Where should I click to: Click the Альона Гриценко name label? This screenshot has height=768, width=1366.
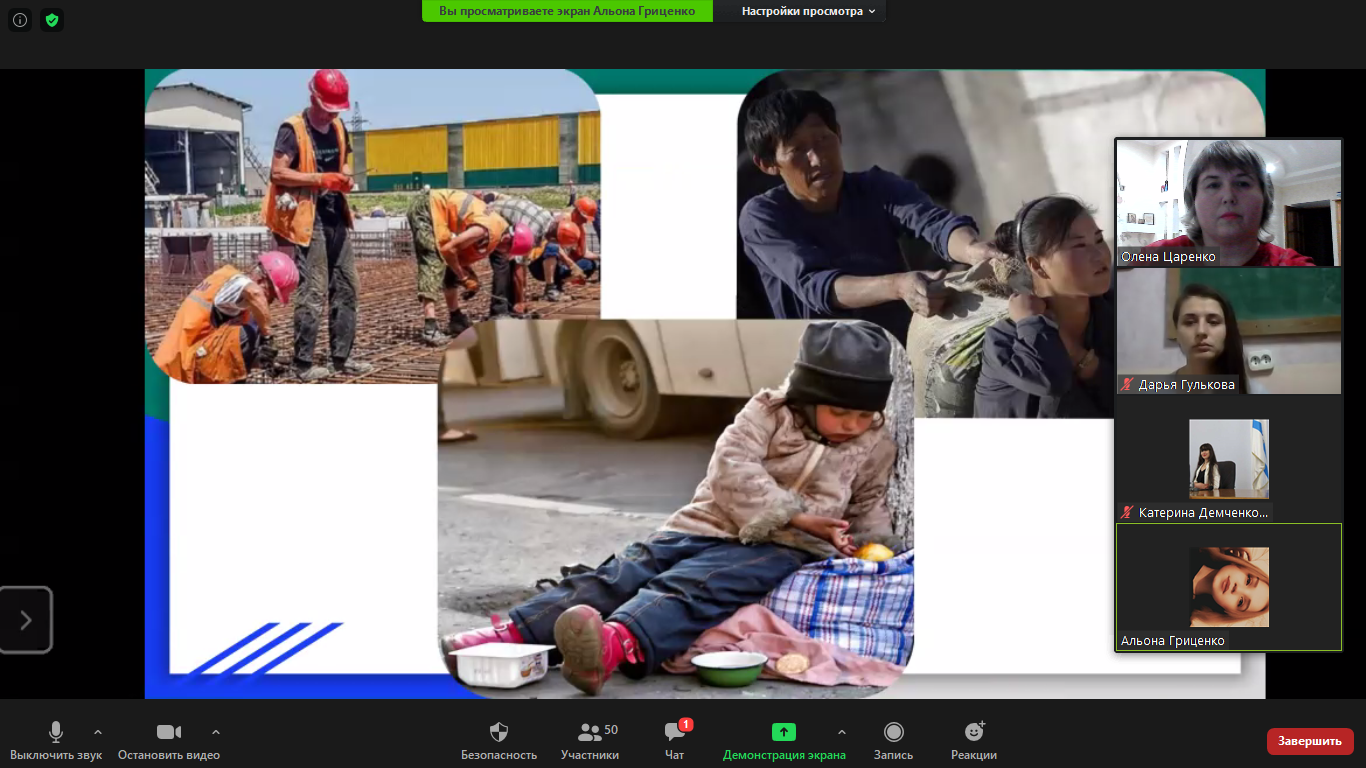pos(1172,641)
